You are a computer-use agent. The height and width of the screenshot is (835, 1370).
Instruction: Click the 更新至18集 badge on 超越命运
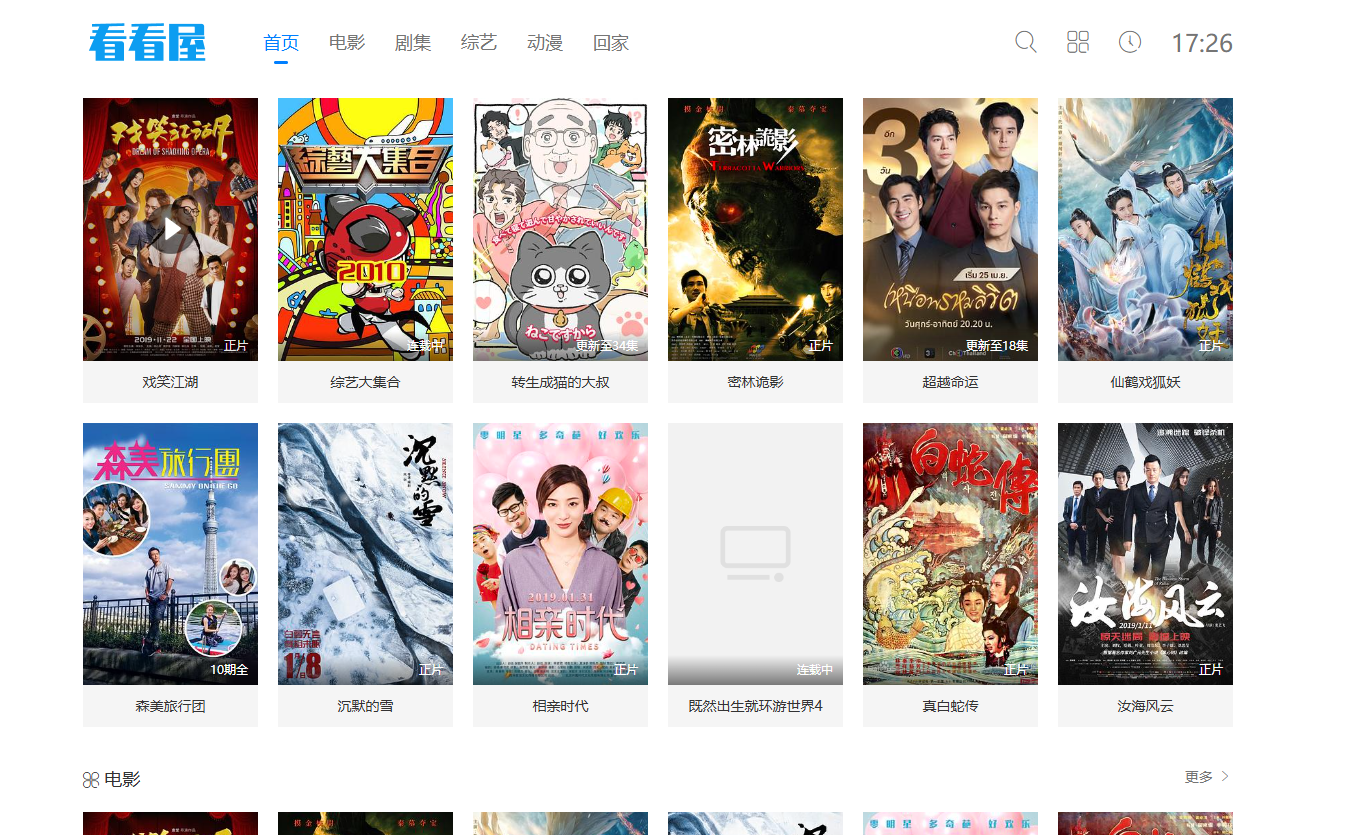[996, 346]
